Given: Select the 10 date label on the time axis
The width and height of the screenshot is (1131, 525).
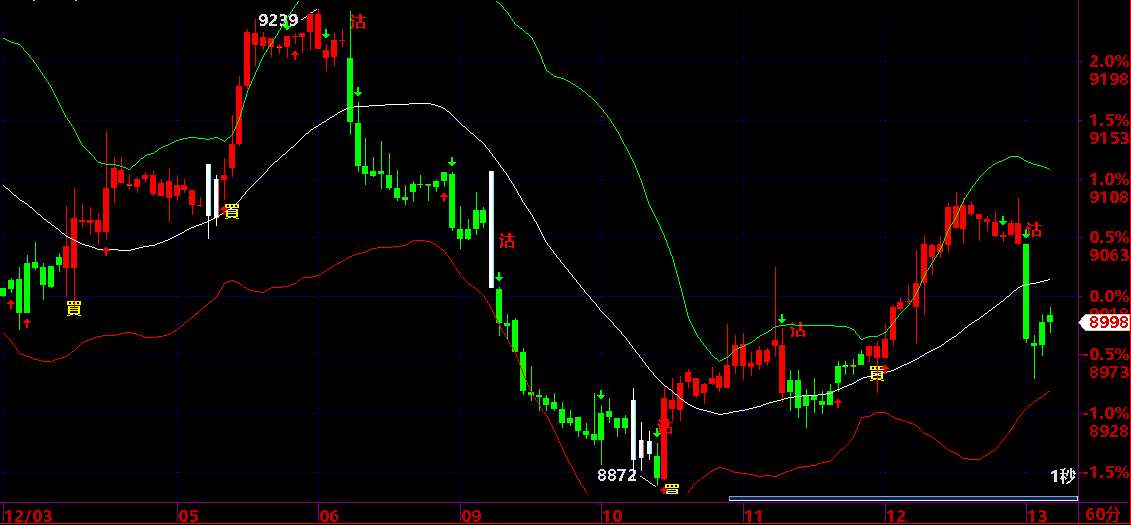Looking at the screenshot, I should coord(612,516).
